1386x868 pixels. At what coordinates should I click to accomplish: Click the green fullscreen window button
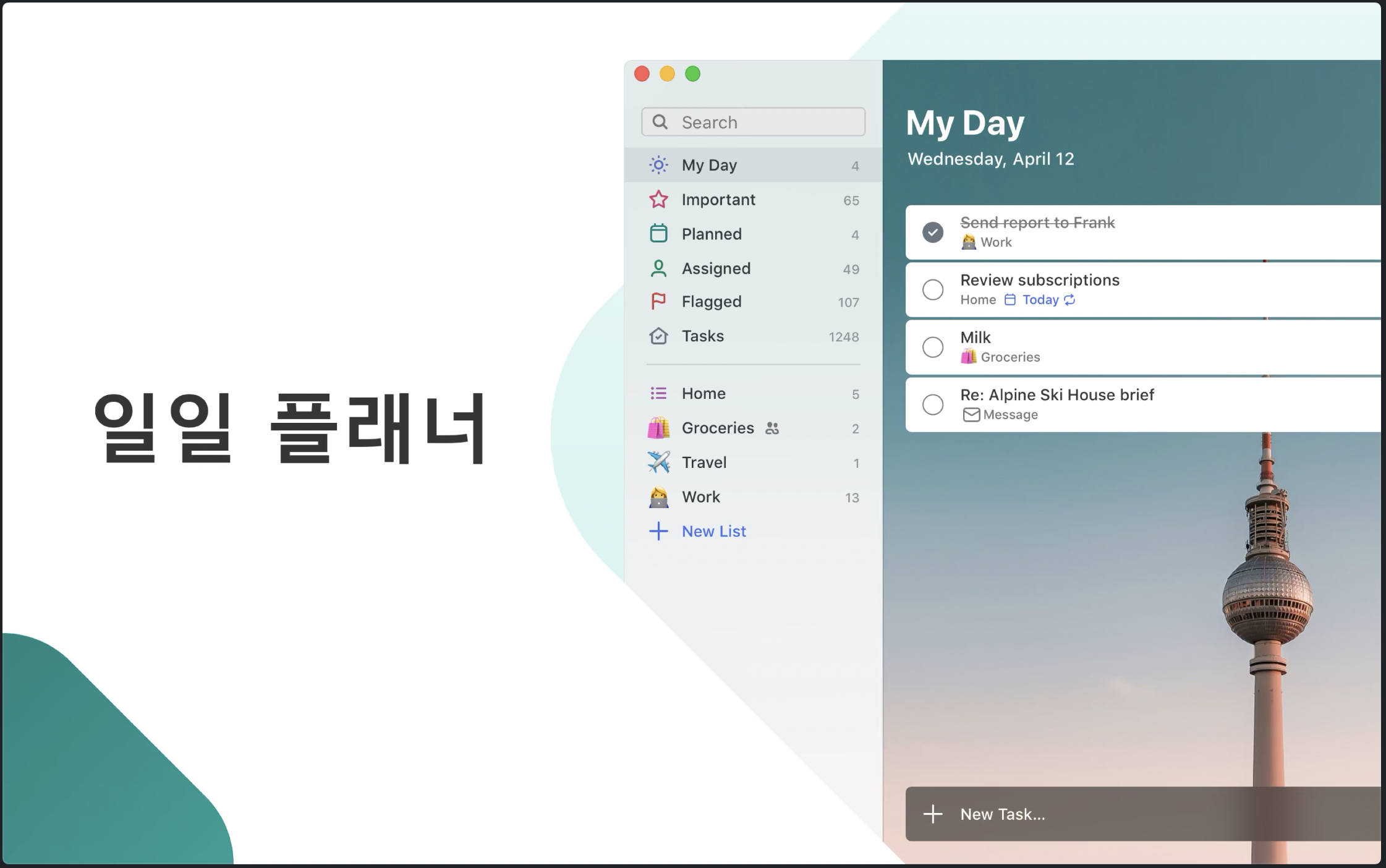tap(692, 74)
